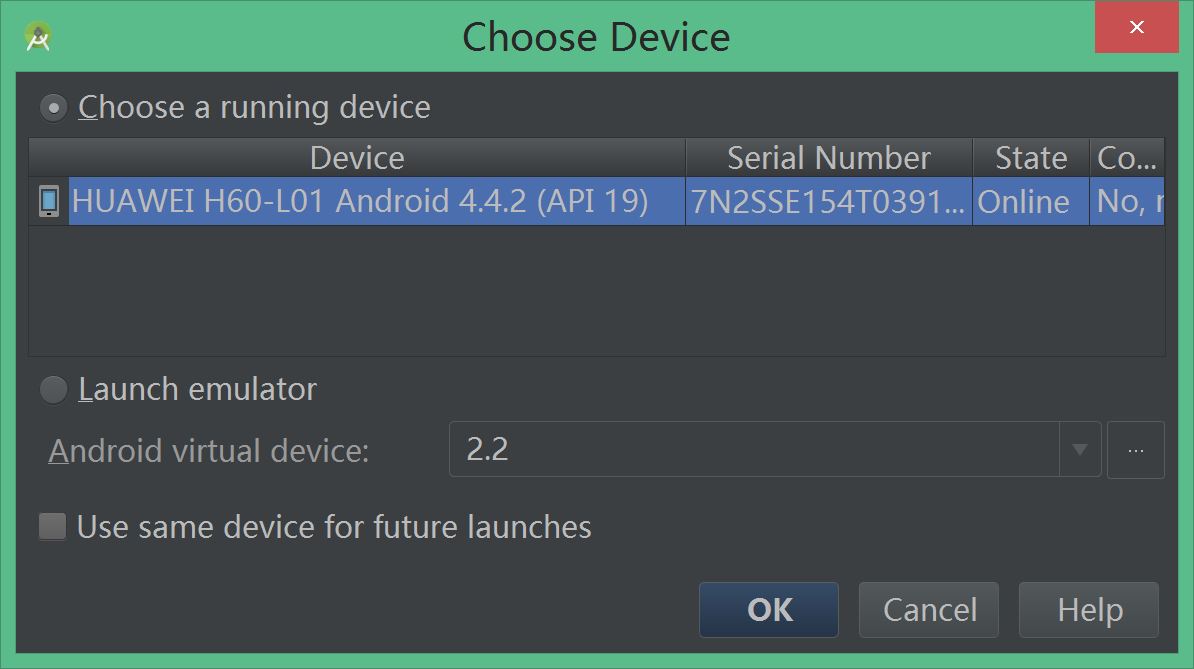
Task: Click the empty area of the device list
Action: (596, 290)
